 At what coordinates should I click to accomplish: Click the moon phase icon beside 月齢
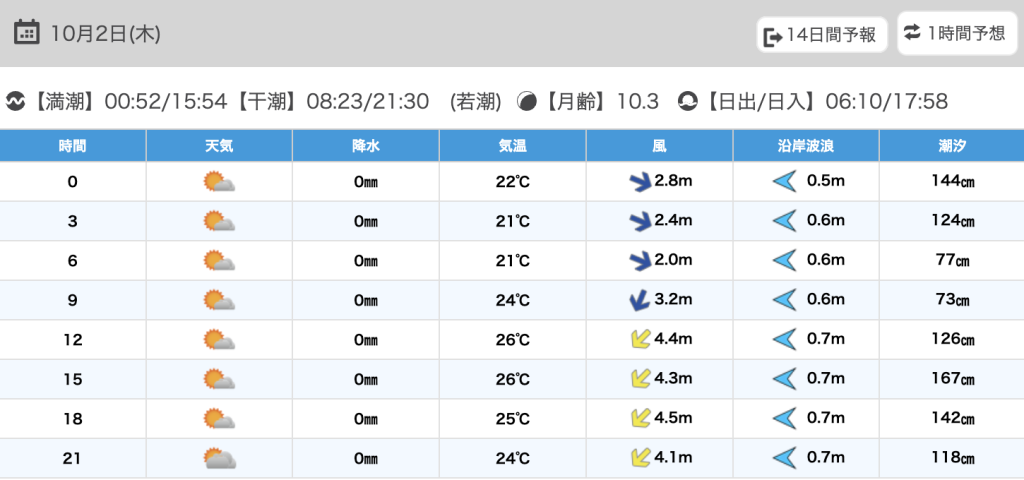526,101
